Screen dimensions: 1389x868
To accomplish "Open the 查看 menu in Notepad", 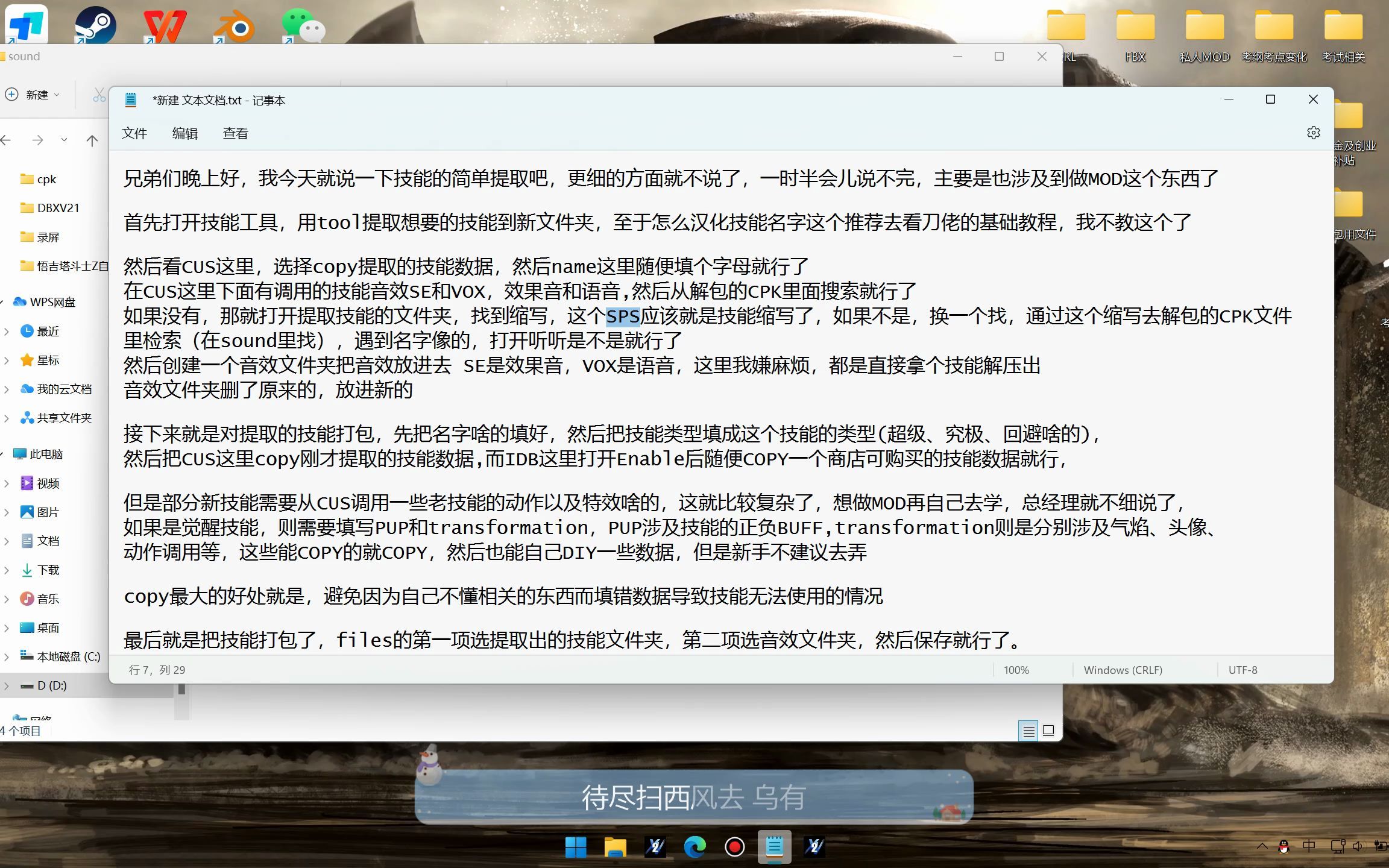I will [235, 133].
